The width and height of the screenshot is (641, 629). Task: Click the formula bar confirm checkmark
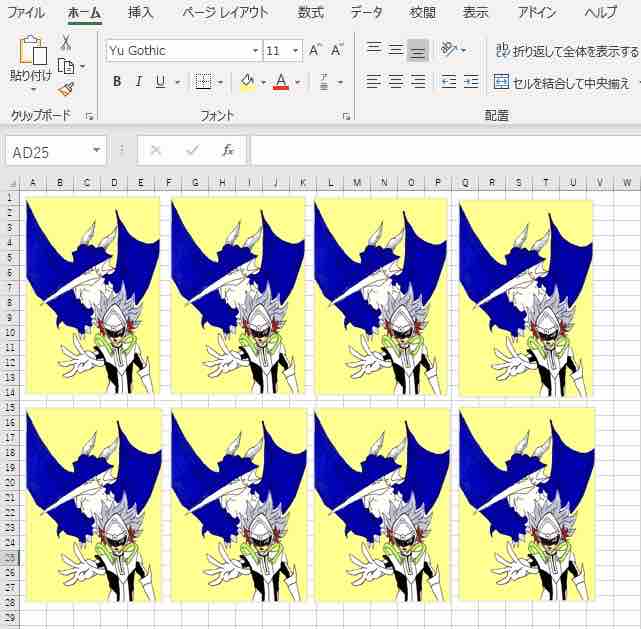tap(192, 150)
